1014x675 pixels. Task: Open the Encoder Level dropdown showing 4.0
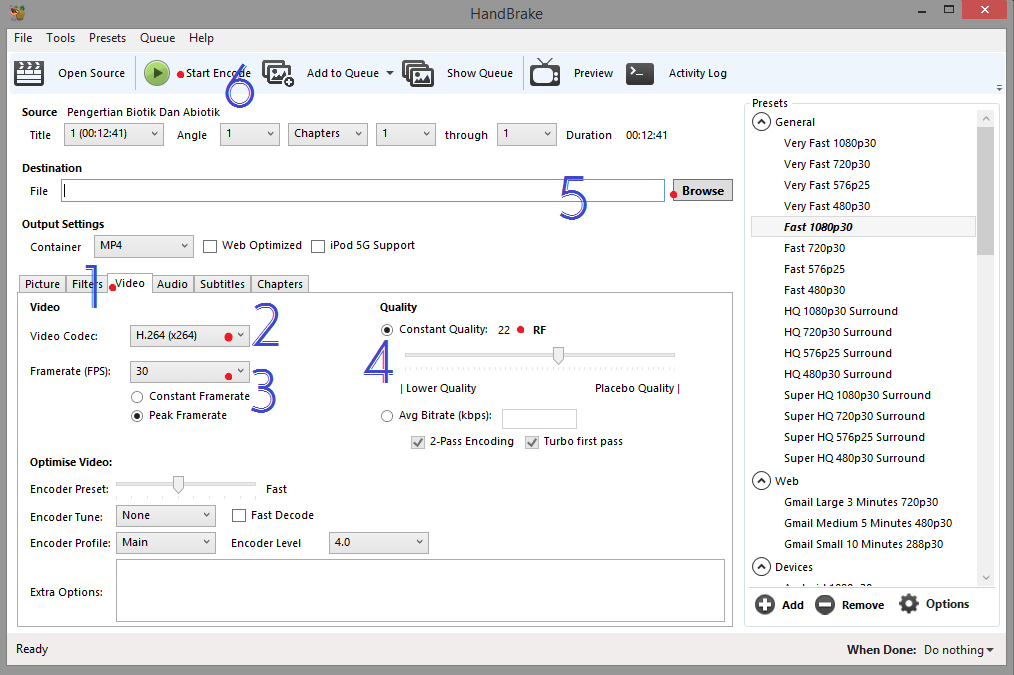(x=378, y=542)
